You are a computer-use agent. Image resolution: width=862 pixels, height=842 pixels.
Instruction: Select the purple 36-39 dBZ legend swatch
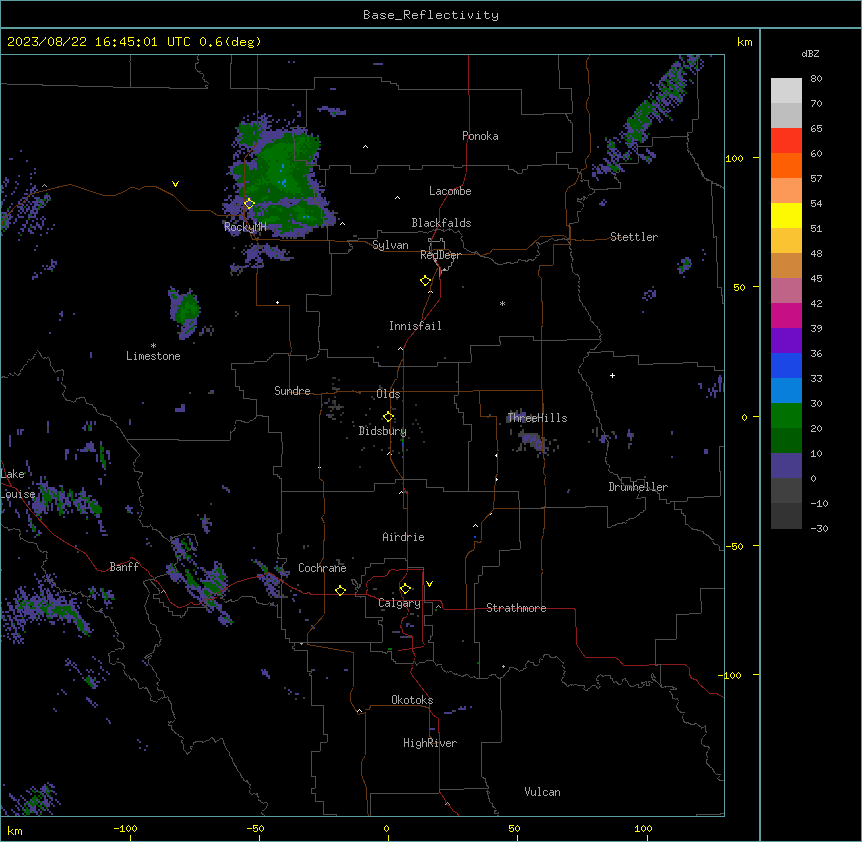[786, 341]
